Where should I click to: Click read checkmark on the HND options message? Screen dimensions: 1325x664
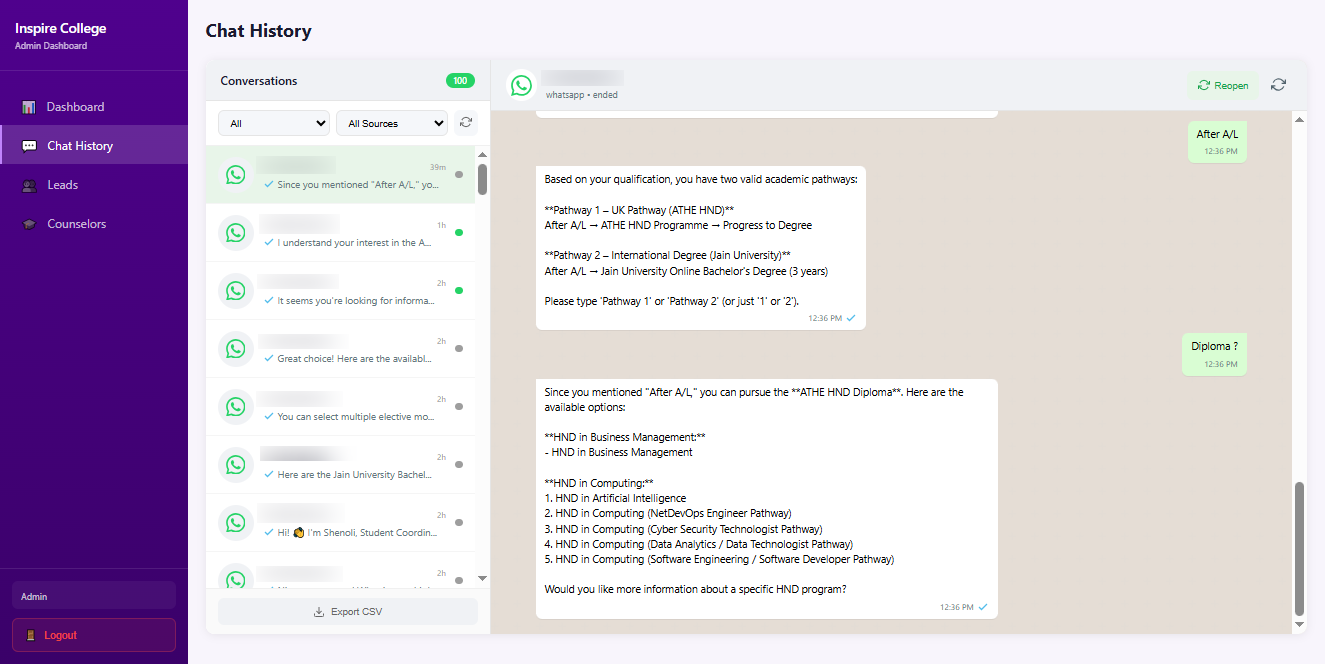click(983, 607)
